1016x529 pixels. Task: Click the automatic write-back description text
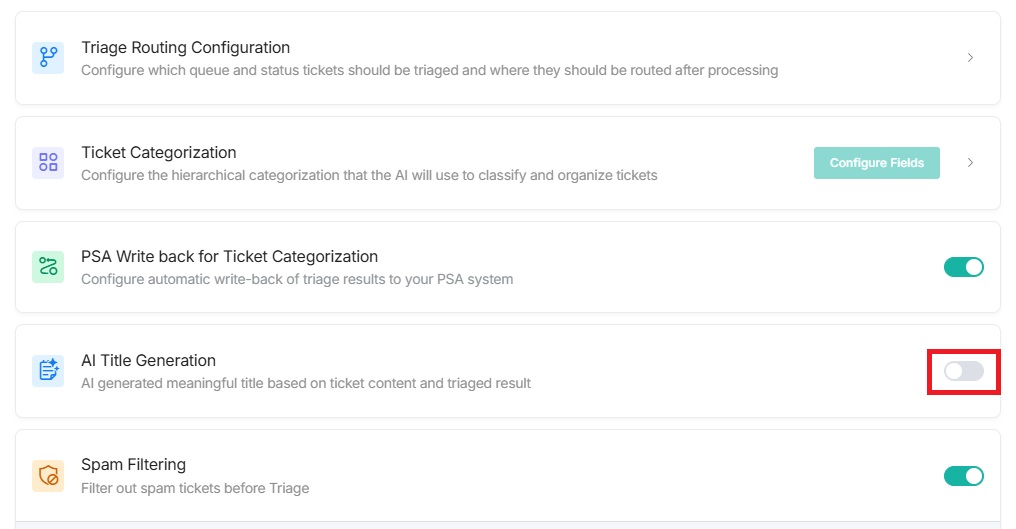(x=297, y=279)
